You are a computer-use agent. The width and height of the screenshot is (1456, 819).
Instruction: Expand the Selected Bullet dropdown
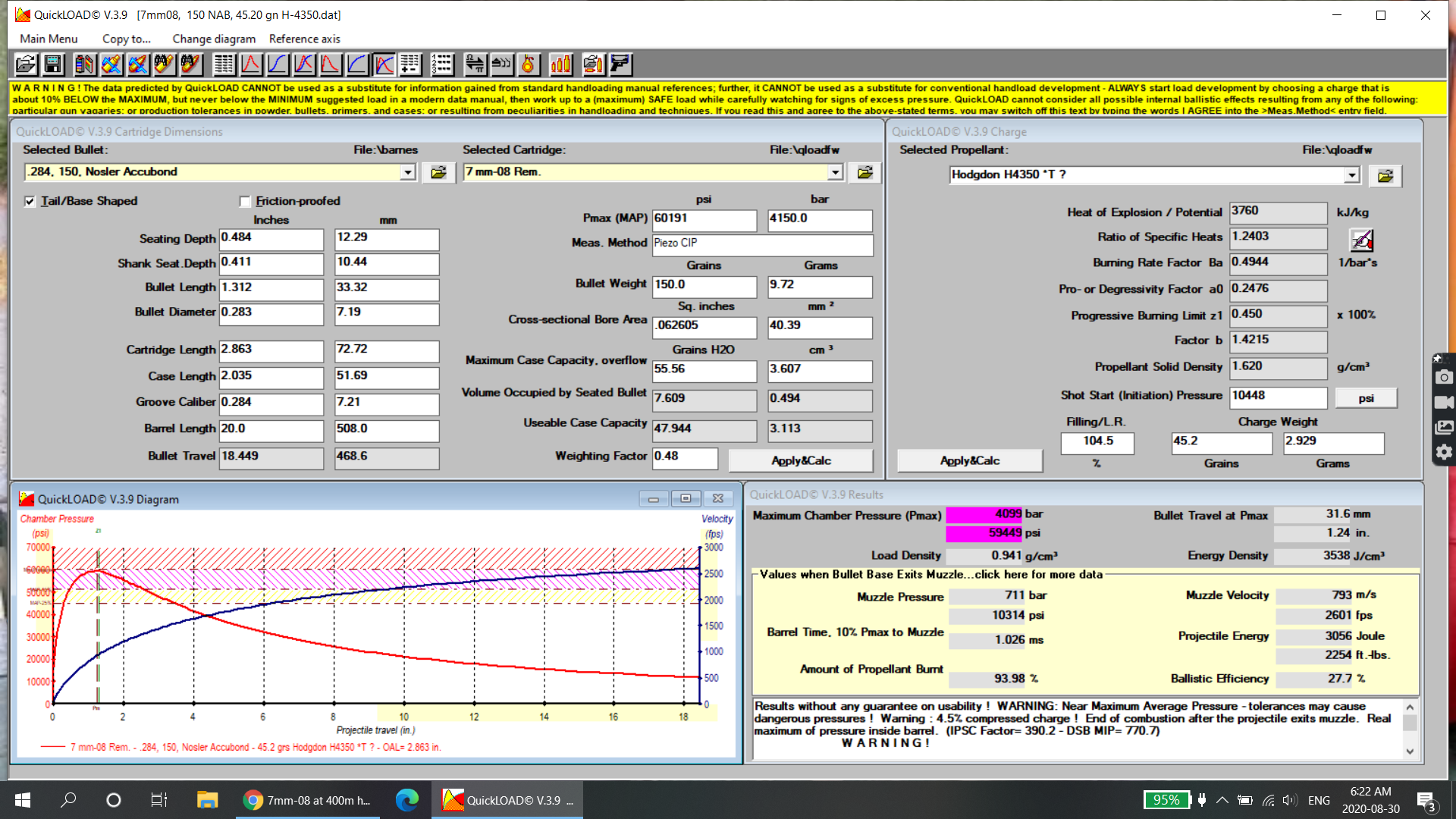pyautogui.click(x=408, y=172)
